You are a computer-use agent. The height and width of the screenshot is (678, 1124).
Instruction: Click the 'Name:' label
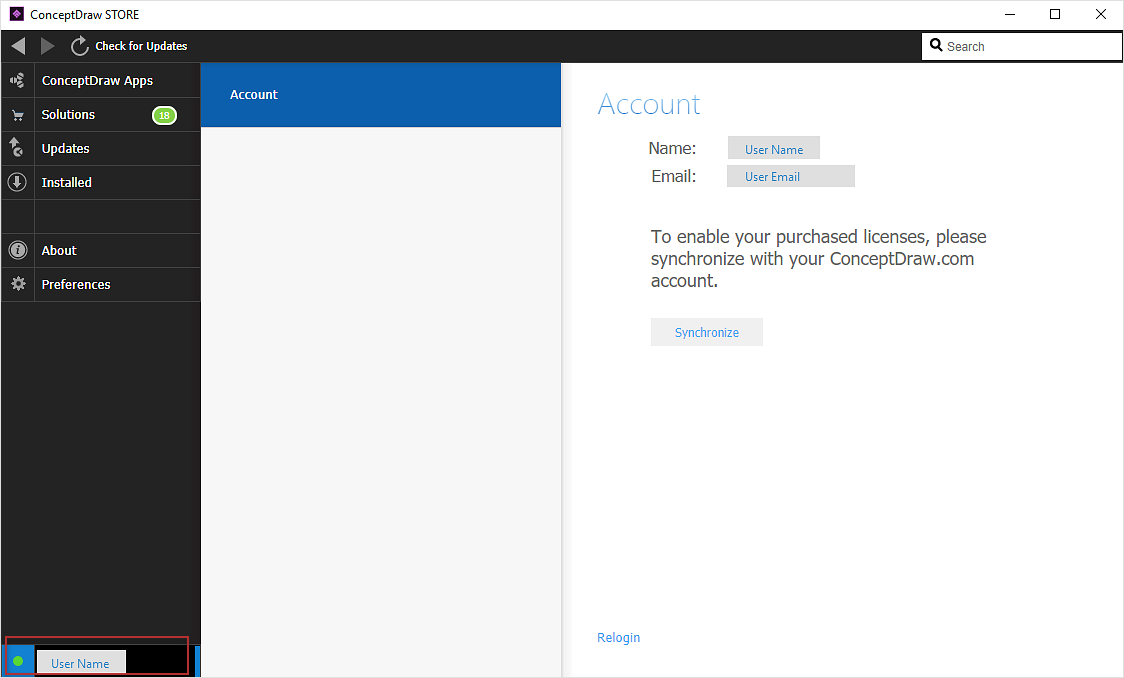pos(672,148)
